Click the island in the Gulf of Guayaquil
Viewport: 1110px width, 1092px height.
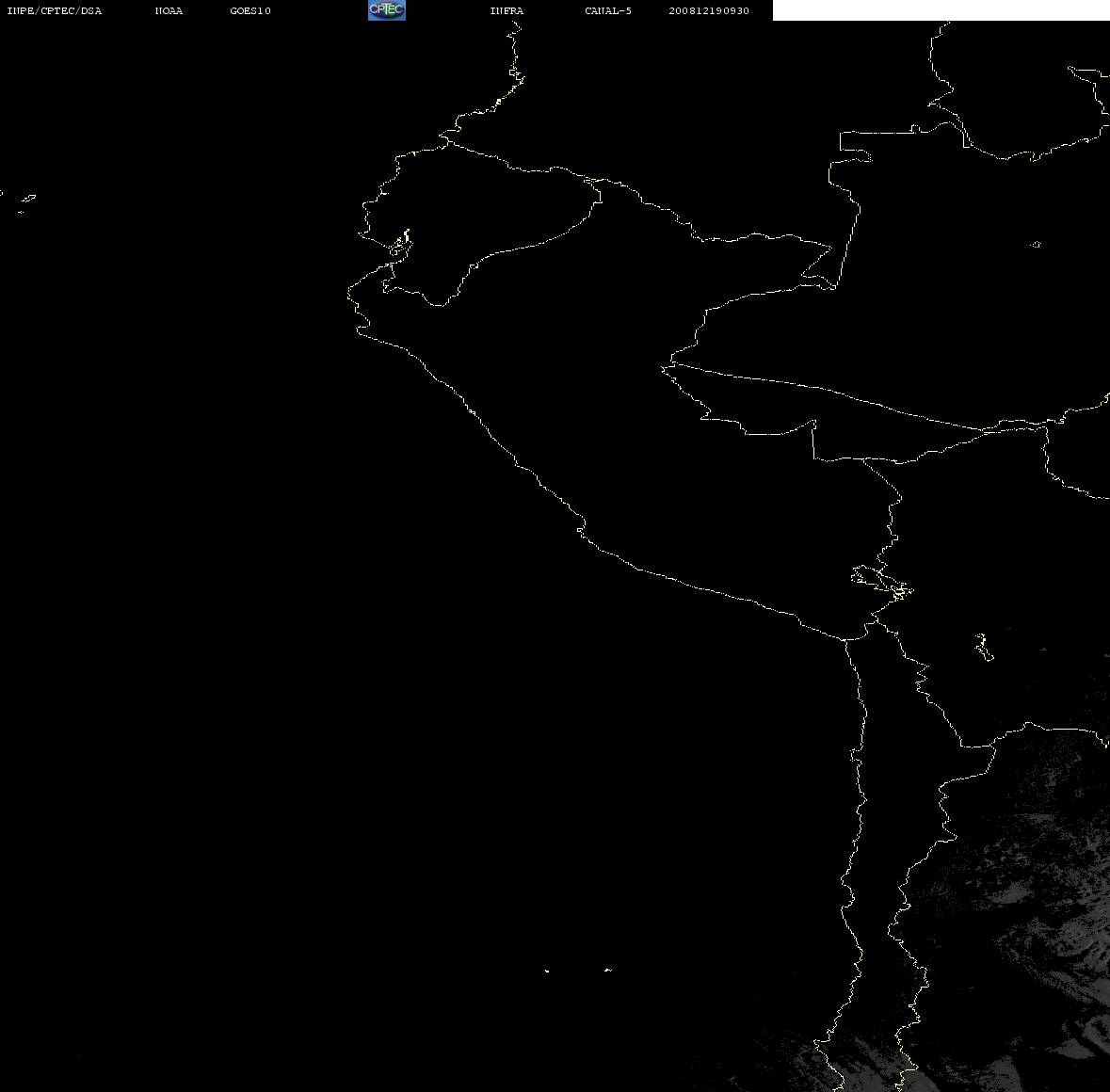[401, 244]
